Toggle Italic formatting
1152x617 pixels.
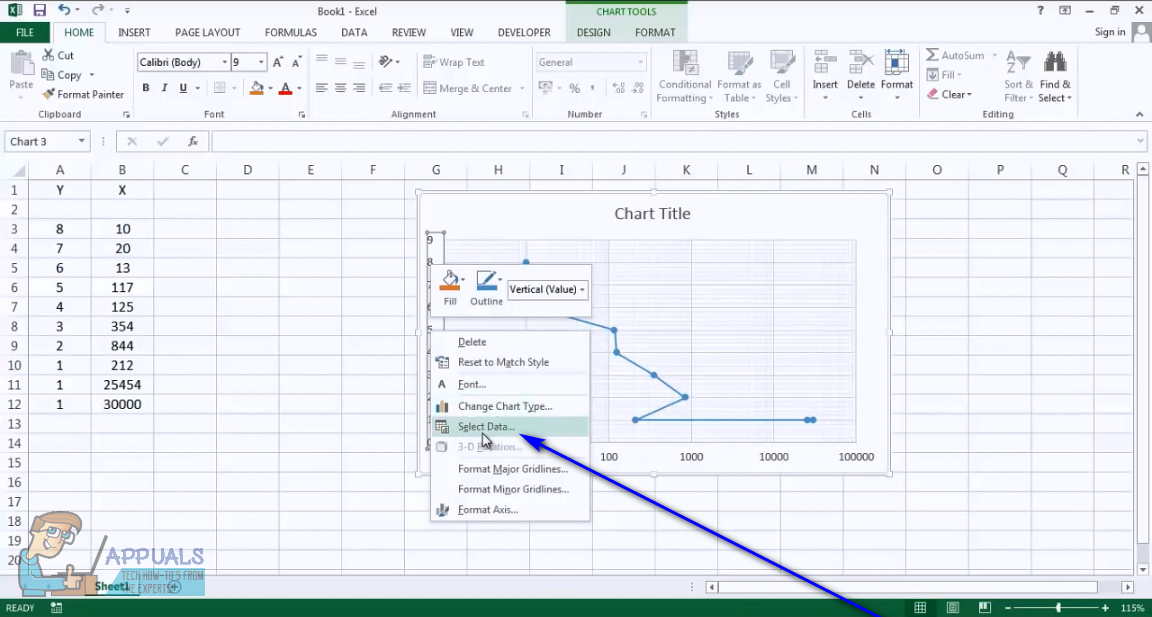[x=164, y=88]
